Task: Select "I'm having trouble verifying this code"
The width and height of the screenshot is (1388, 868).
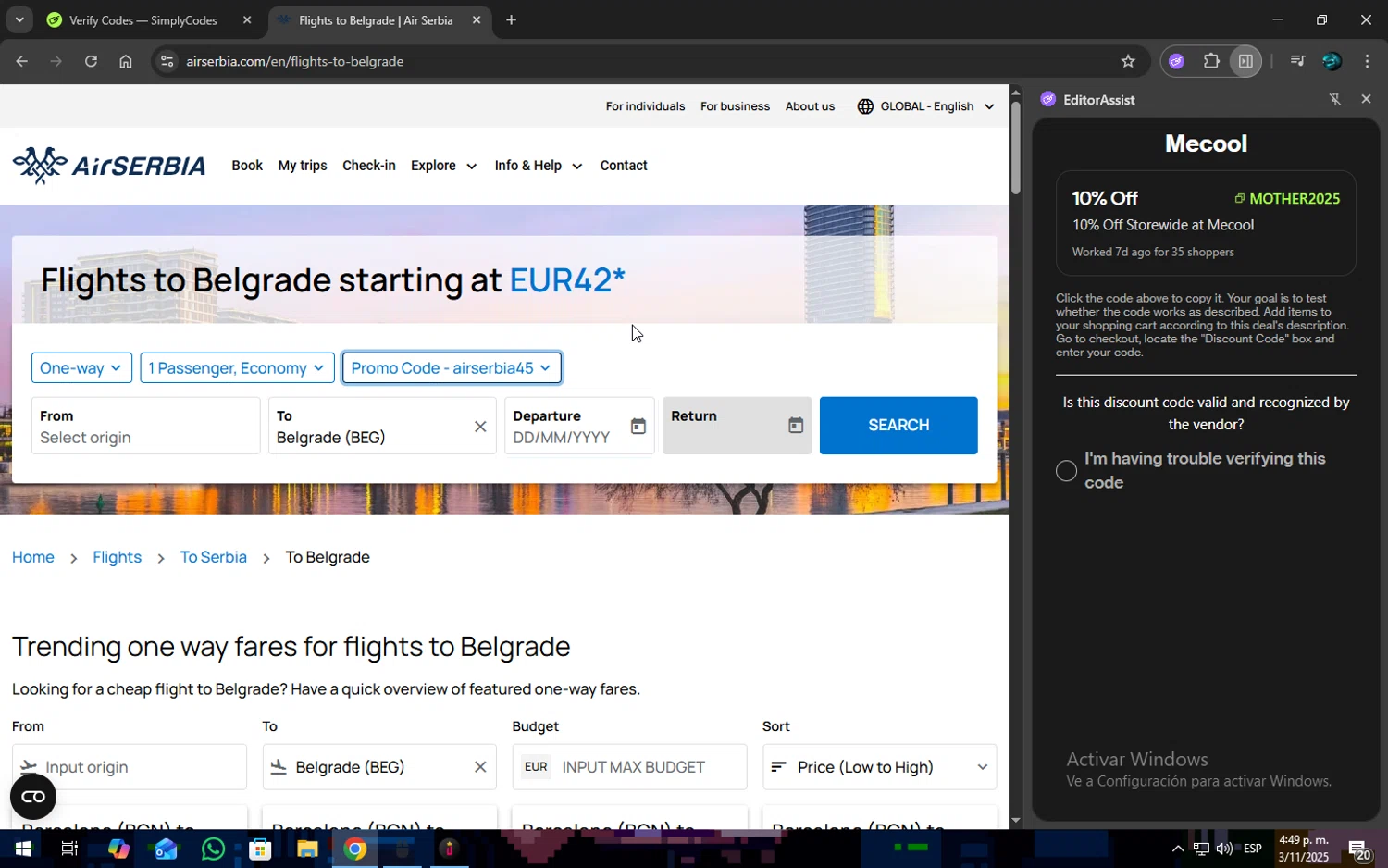Action: pos(1067,471)
